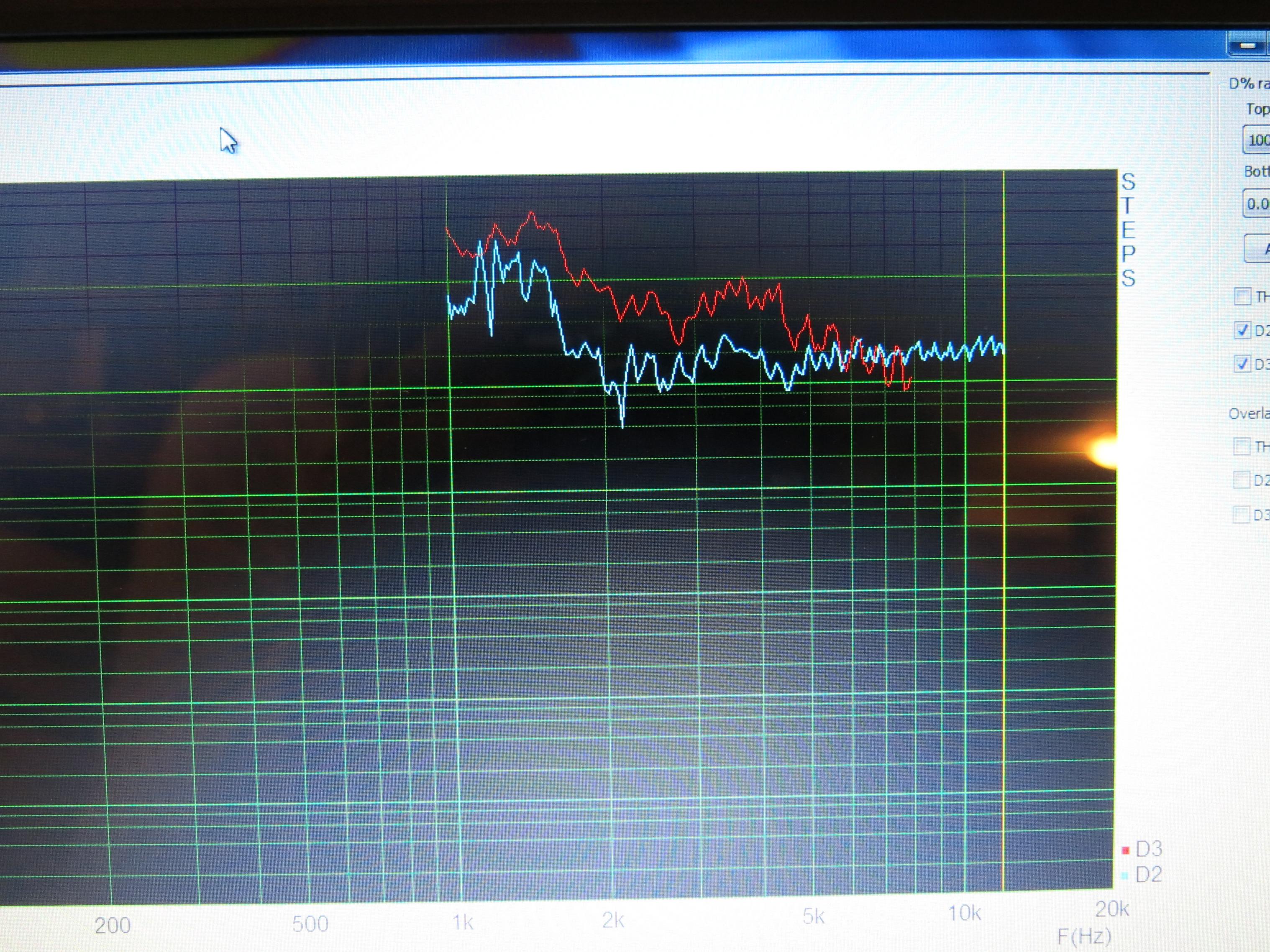
Task: Toggle the unchecked TH checkbox under D% range
Action: pos(1242,297)
